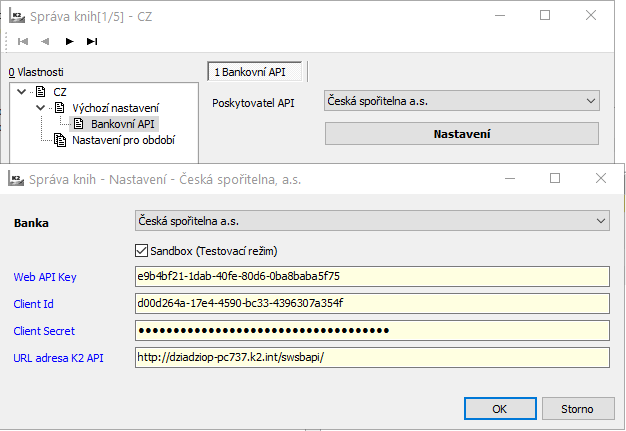Viewport: 626px width, 431px height.
Task: Confirm dialog with OK button
Action: (x=500, y=409)
